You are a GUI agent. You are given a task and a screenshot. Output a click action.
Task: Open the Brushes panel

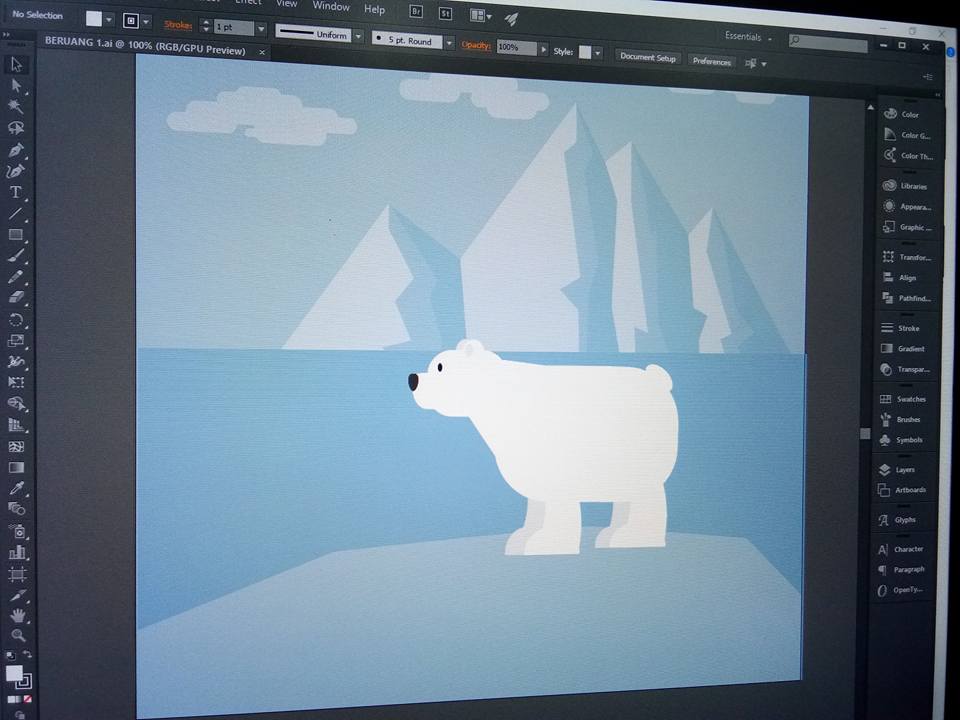[x=901, y=419]
